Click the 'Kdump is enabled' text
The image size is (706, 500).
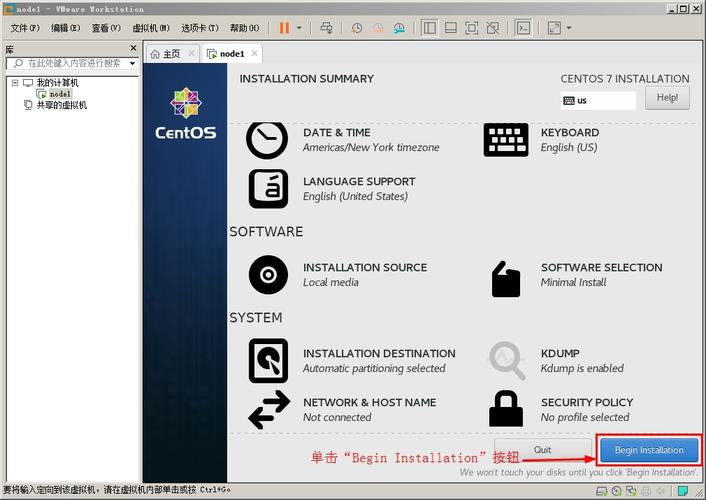[582, 368]
